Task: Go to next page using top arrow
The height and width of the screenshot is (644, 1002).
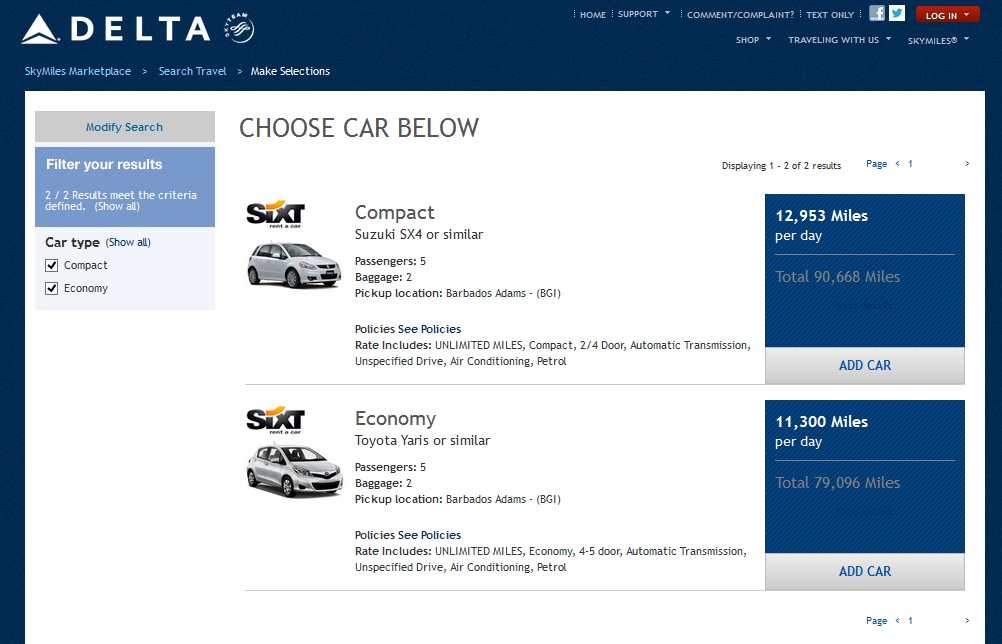Action: click(967, 164)
